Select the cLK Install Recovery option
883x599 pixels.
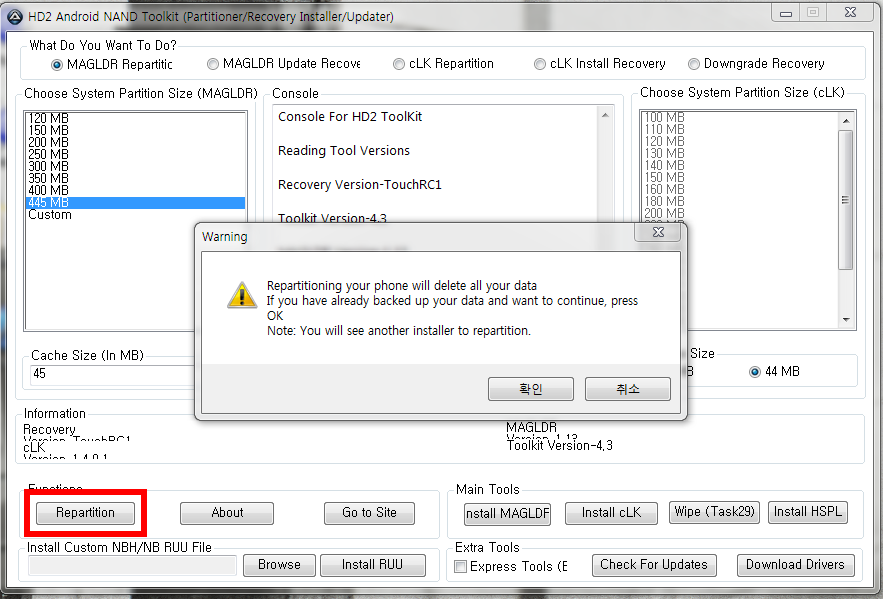539,64
